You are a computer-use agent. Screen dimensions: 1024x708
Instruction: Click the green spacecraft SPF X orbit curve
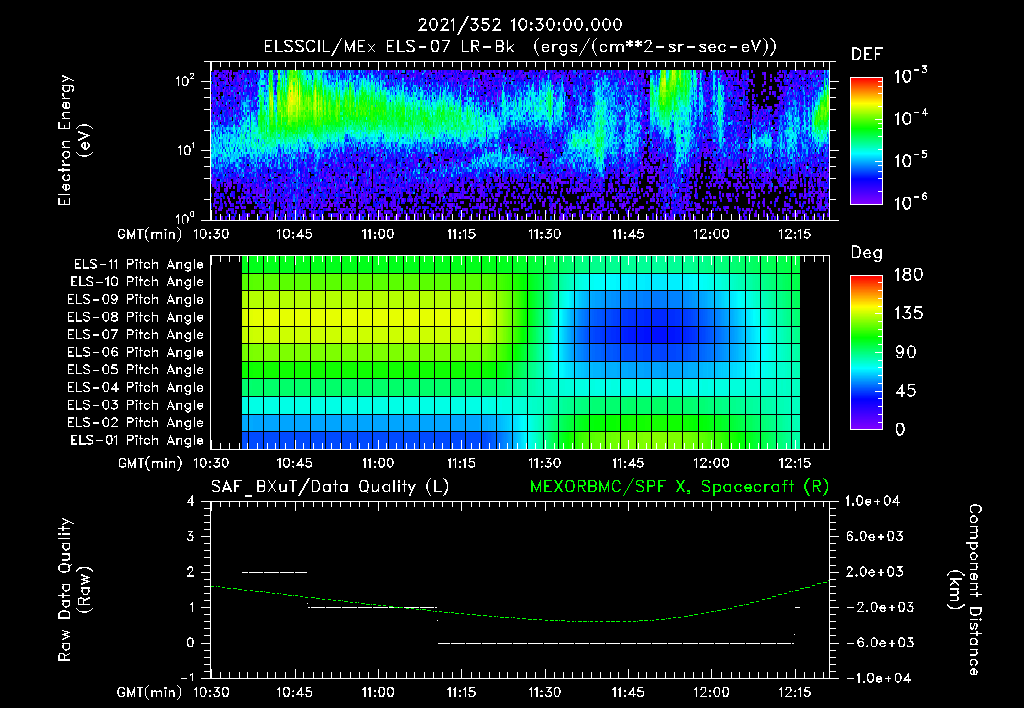point(520,617)
